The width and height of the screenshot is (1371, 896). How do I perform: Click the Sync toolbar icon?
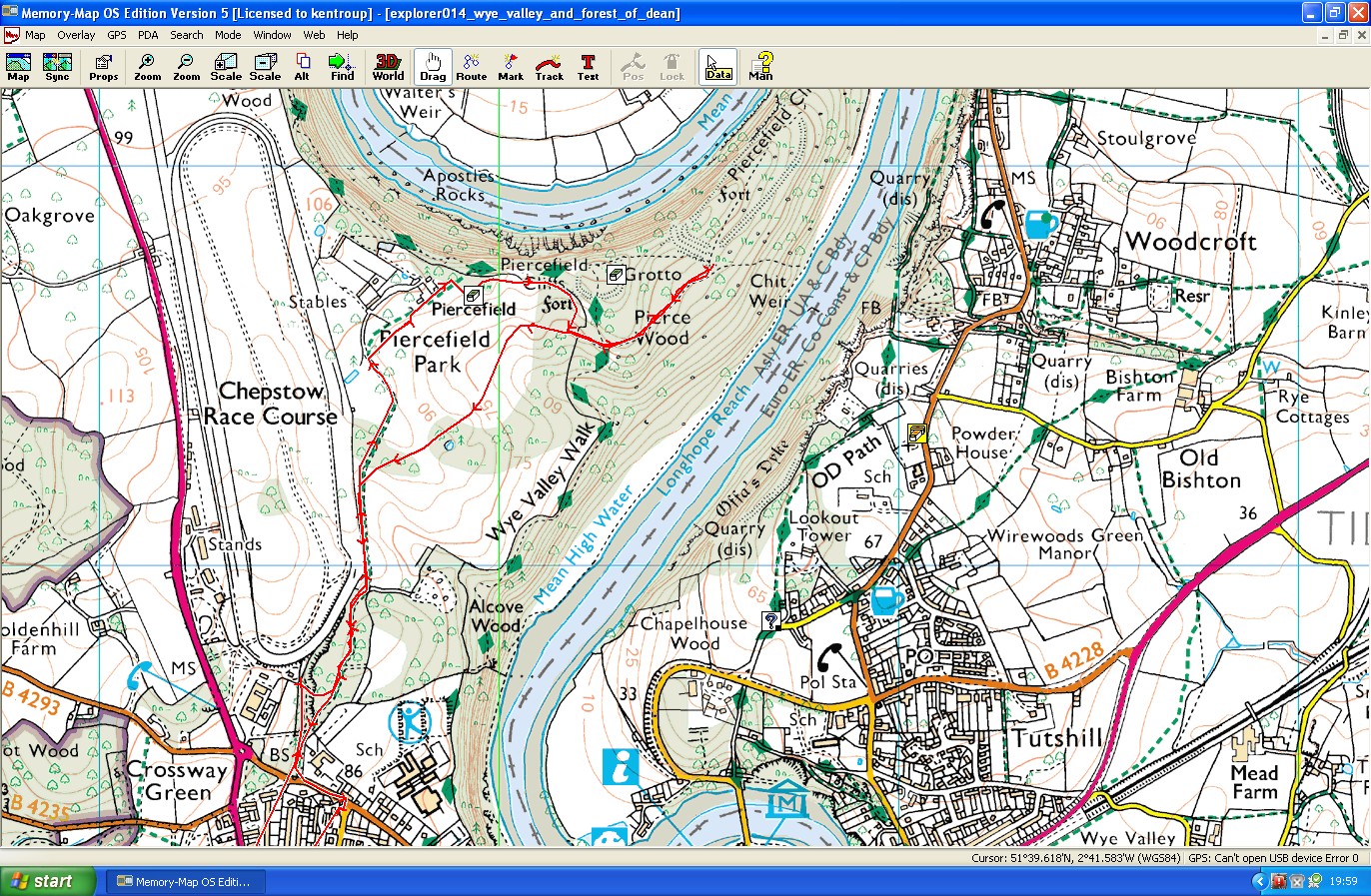(57, 67)
